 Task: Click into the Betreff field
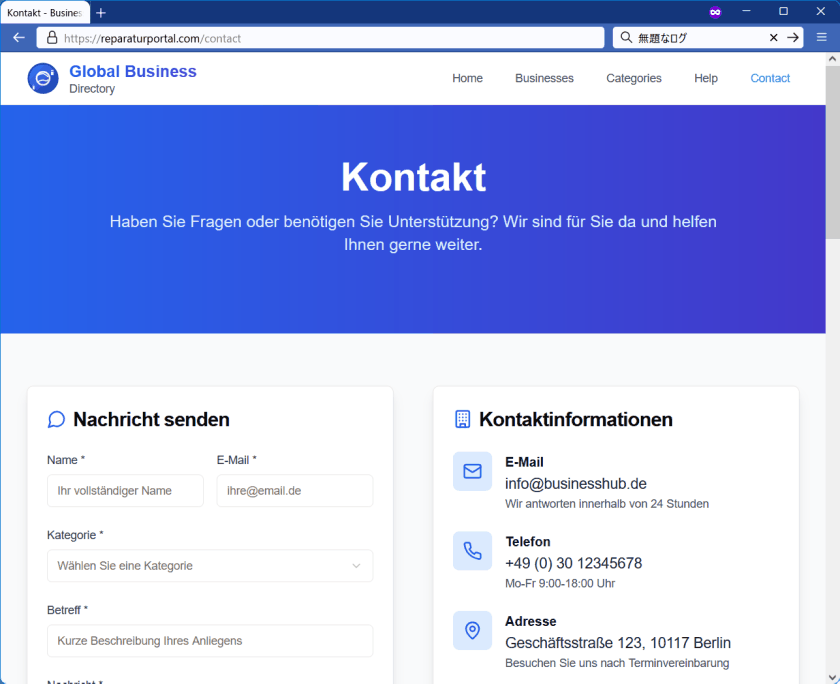[x=210, y=641]
